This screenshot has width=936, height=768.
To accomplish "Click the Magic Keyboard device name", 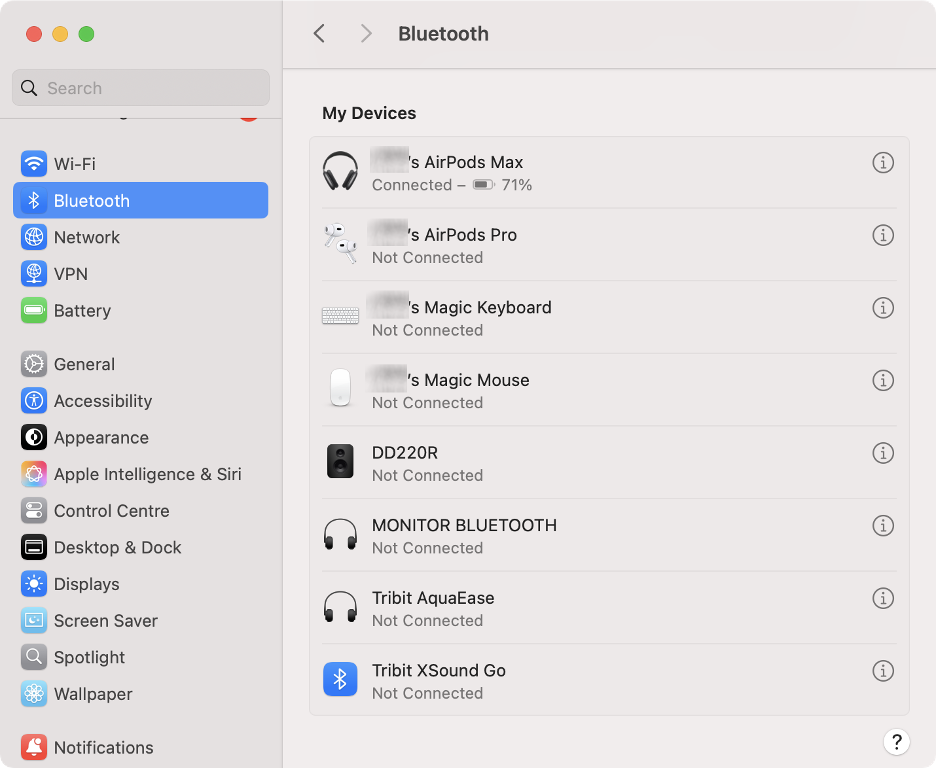I will pyautogui.click(x=461, y=307).
